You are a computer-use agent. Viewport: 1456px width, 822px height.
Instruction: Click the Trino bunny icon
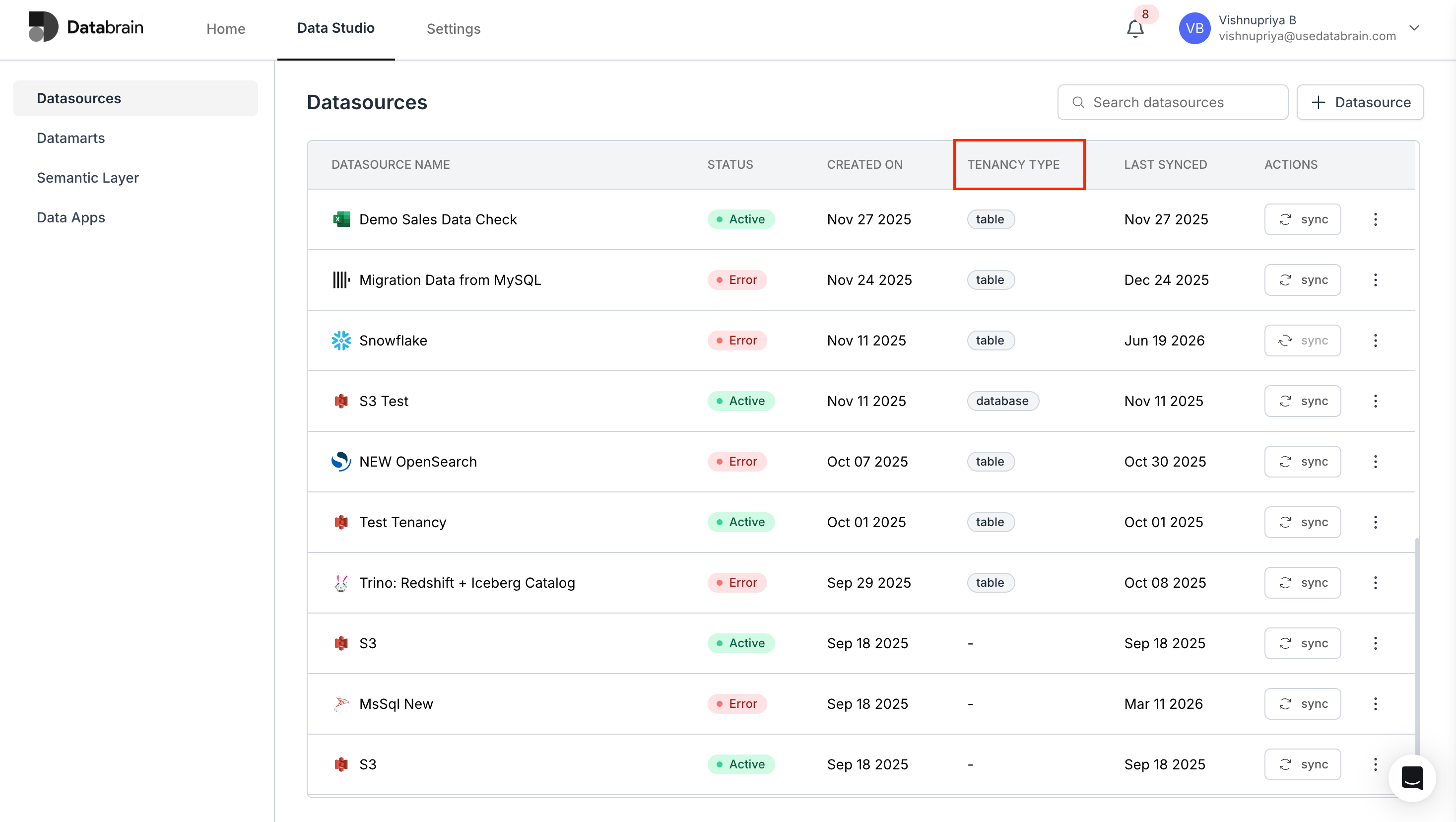point(341,583)
